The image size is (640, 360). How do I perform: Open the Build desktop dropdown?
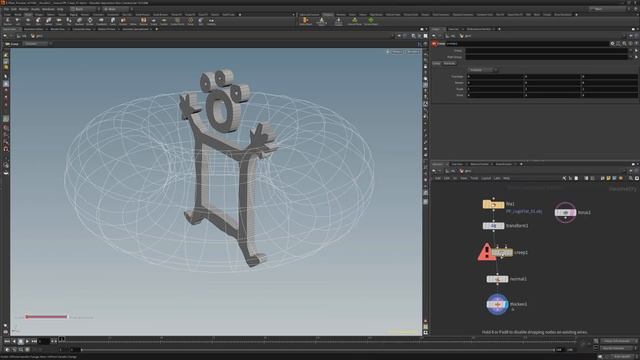click(83, 9)
